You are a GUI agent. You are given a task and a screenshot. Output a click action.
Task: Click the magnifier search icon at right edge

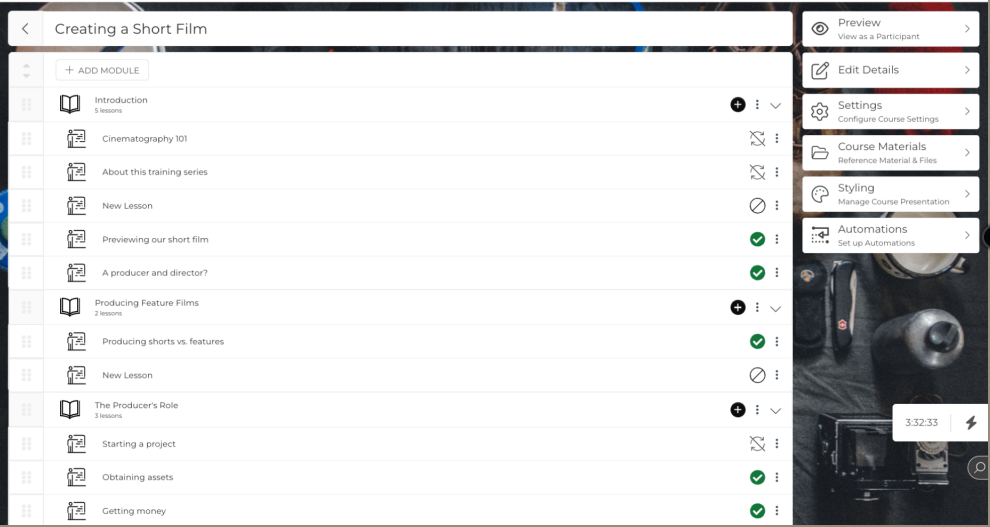point(979,467)
